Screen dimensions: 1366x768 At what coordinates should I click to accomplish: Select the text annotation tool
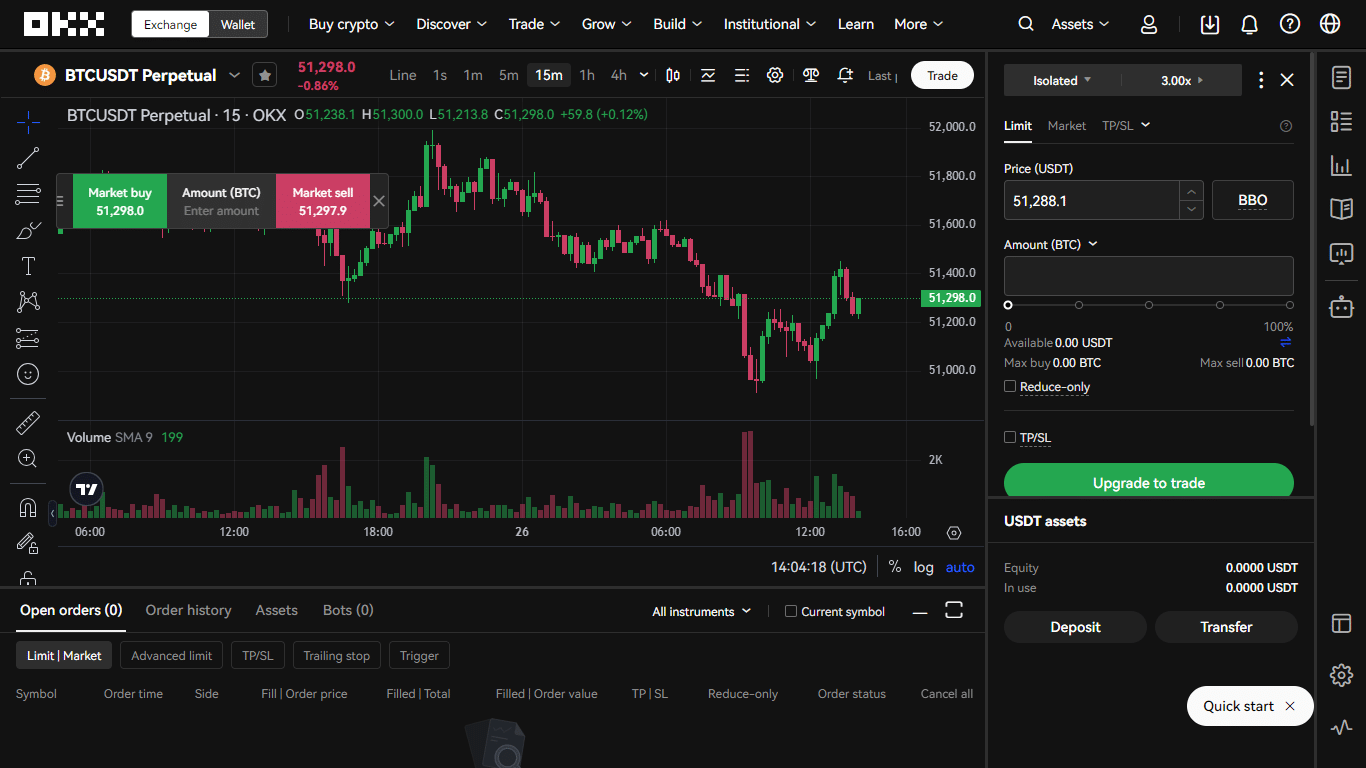point(28,266)
